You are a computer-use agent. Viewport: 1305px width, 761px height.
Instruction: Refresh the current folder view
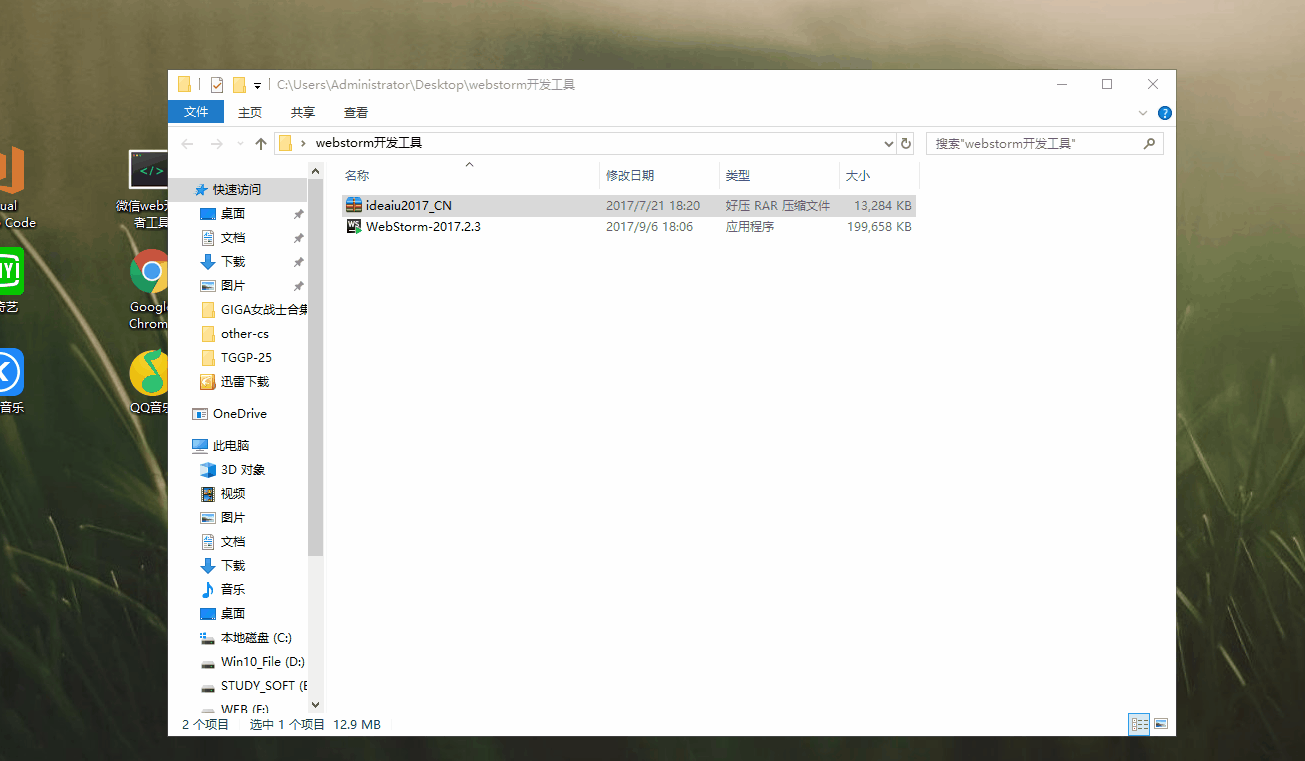tap(905, 143)
